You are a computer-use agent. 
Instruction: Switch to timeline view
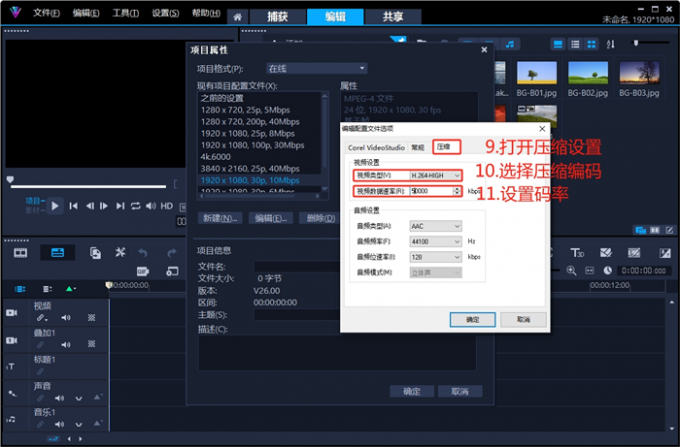[x=58, y=253]
